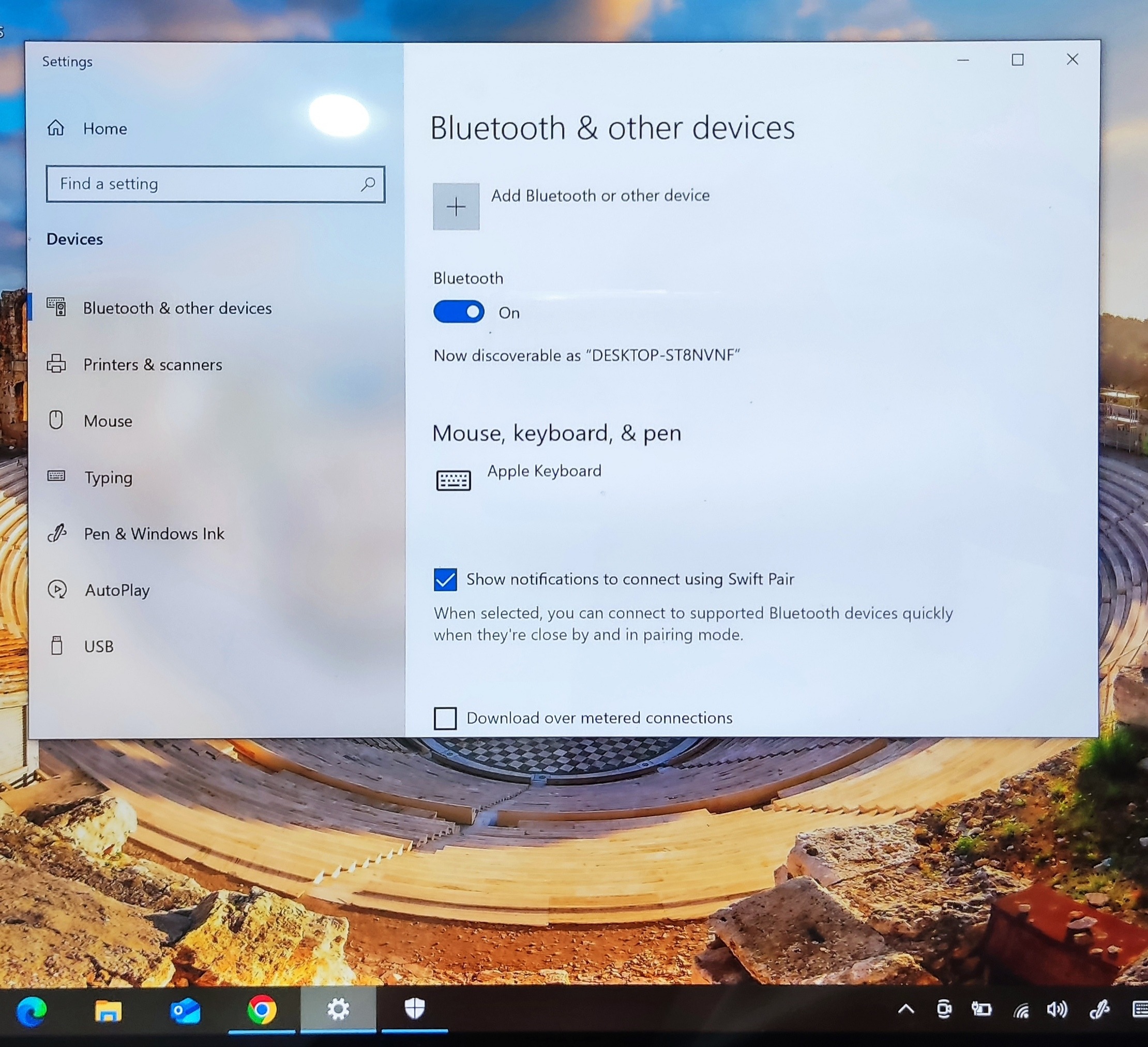This screenshot has width=1148, height=1047.
Task: Go to the Mouse settings page
Action: [108, 421]
